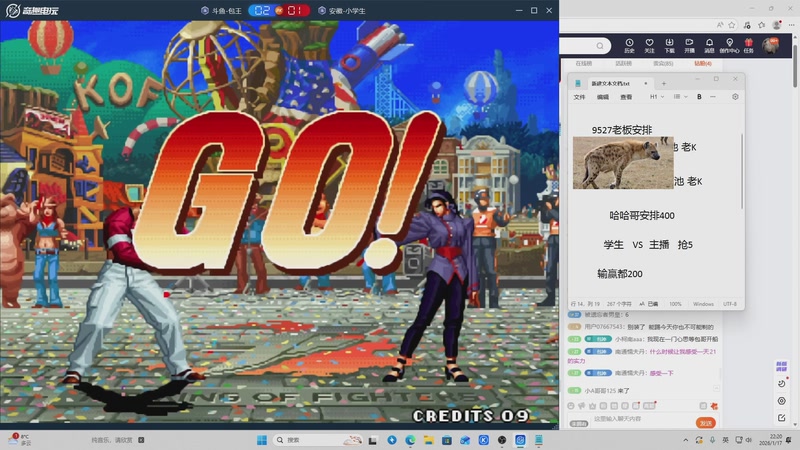This screenshot has height=450, width=800.
Task: Switch 英 input method in tray
Action: point(725,440)
